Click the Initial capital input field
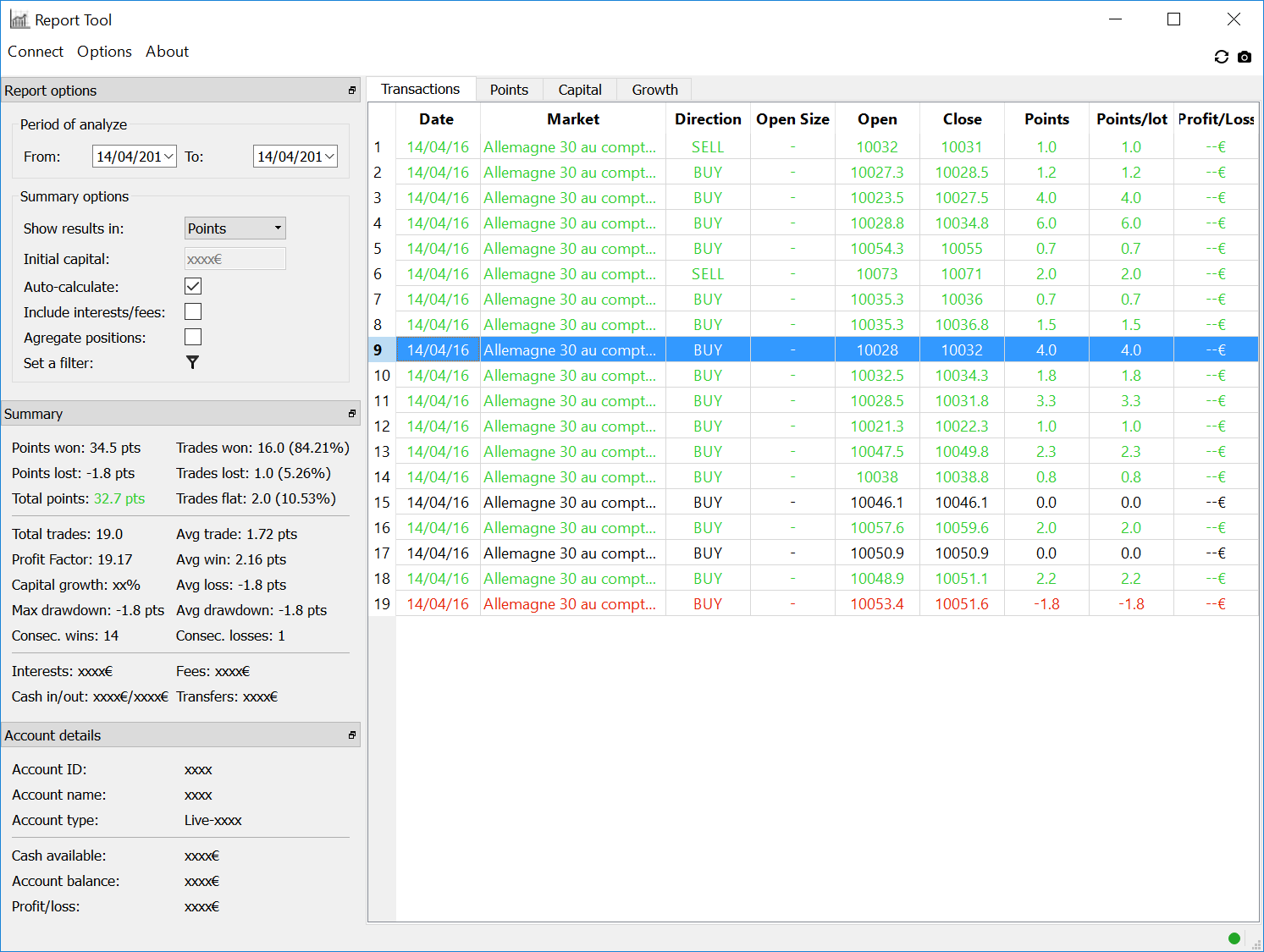Screen dimensions: 1264x952 click(x=235, y=259)
